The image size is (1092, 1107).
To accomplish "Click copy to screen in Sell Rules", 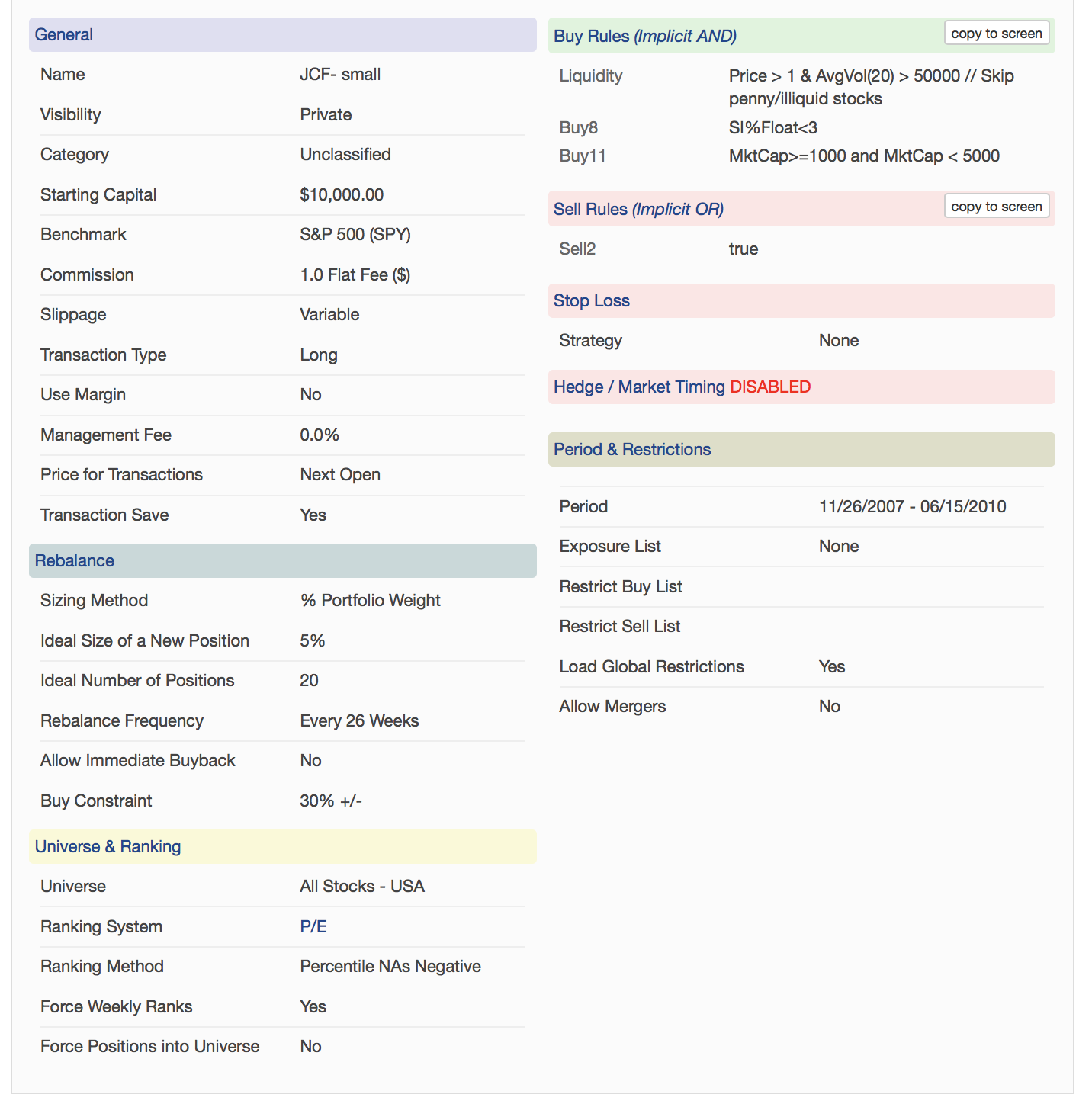I will [996, 207].
